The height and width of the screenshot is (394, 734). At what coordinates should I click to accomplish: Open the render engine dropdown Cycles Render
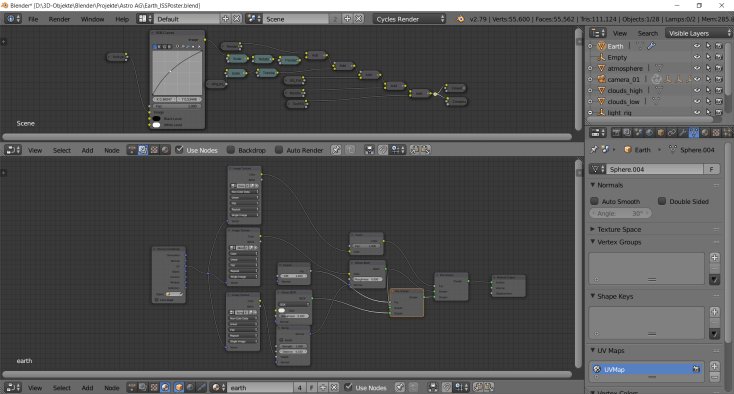pos(410,19)
